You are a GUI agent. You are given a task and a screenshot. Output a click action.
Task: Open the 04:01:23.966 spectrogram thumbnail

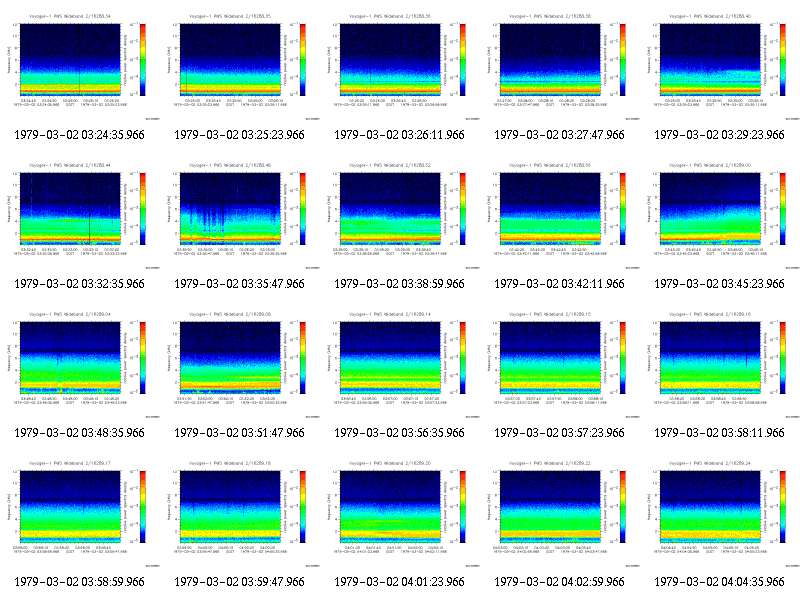(x=400, y=512)
